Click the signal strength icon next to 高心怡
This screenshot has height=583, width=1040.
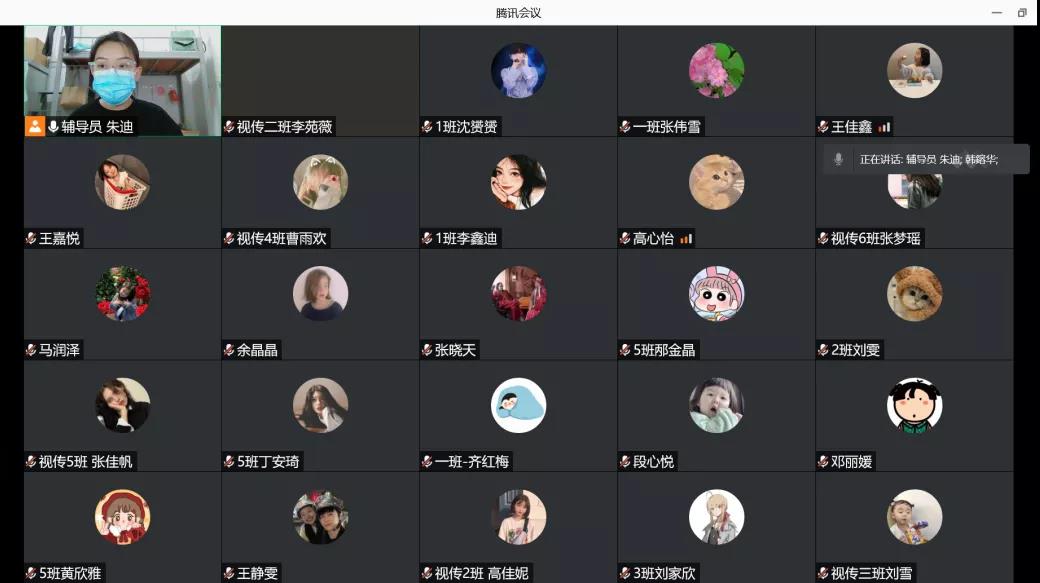tap(686, 238)
